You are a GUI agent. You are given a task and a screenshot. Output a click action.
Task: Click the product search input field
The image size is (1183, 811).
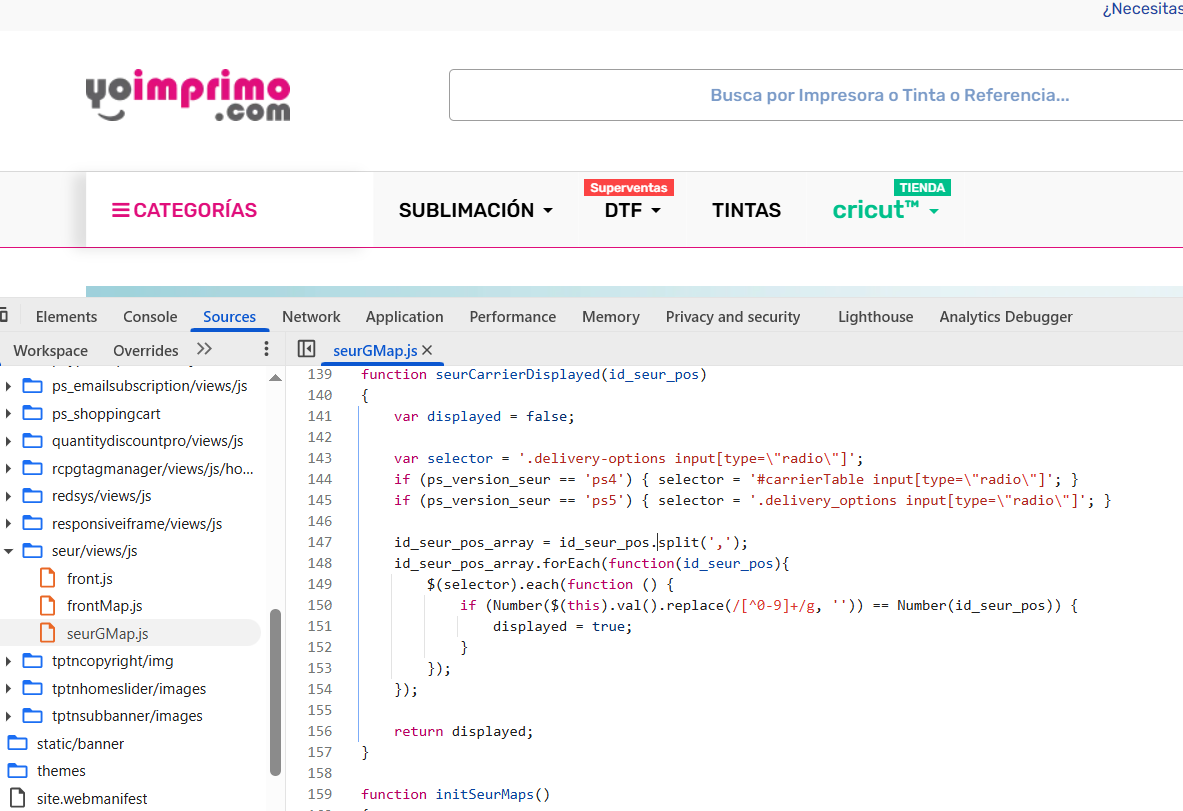[815, 95]
